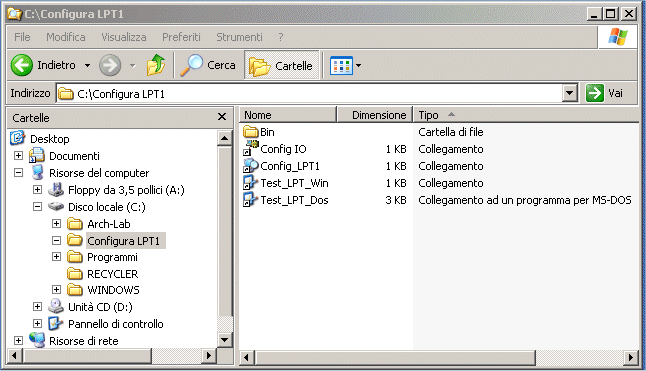Viewport: 646px width, 371px height.
Task: Sort by the Dimensione column header
Action: 375,115
